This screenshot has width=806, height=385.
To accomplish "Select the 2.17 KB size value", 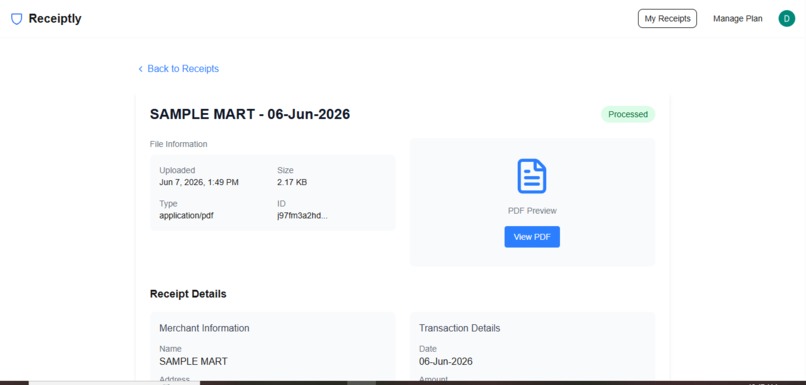I will pos(292,182).
